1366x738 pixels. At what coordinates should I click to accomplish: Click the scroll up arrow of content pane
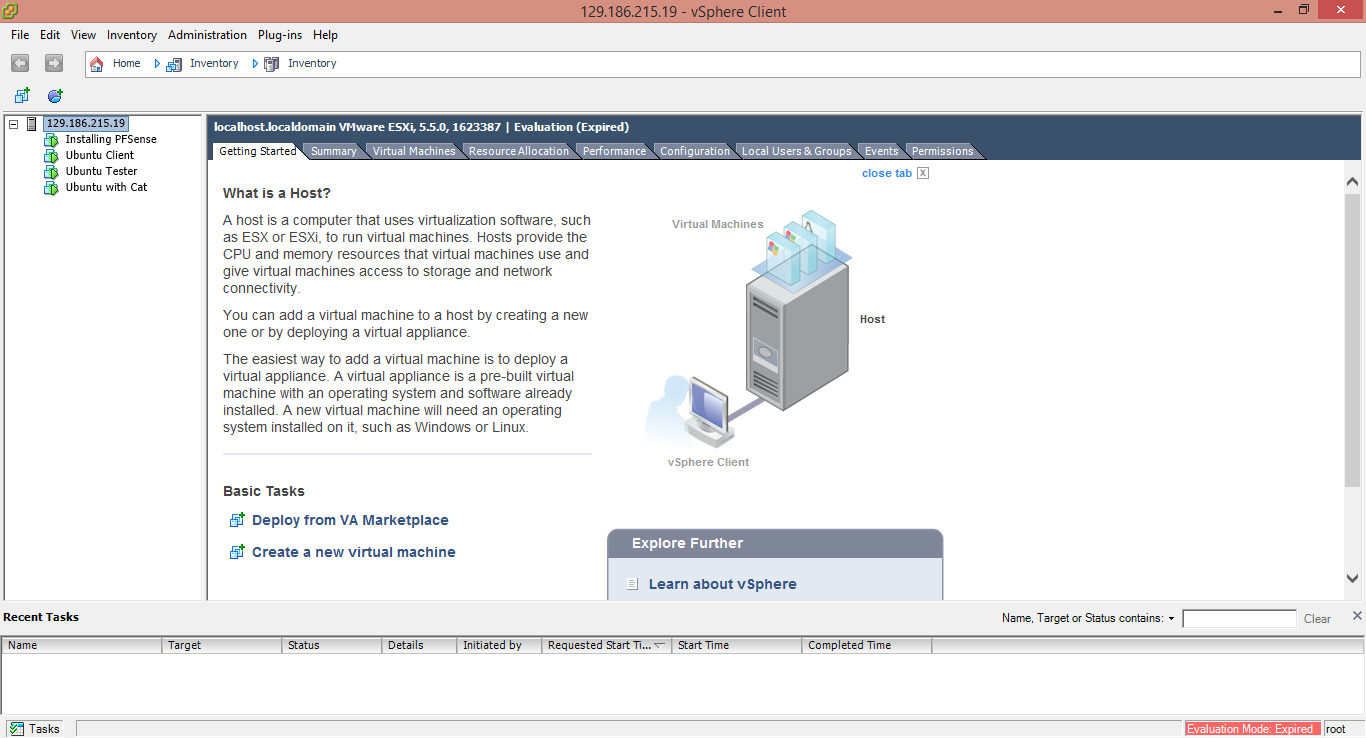tap(1352, 182)
